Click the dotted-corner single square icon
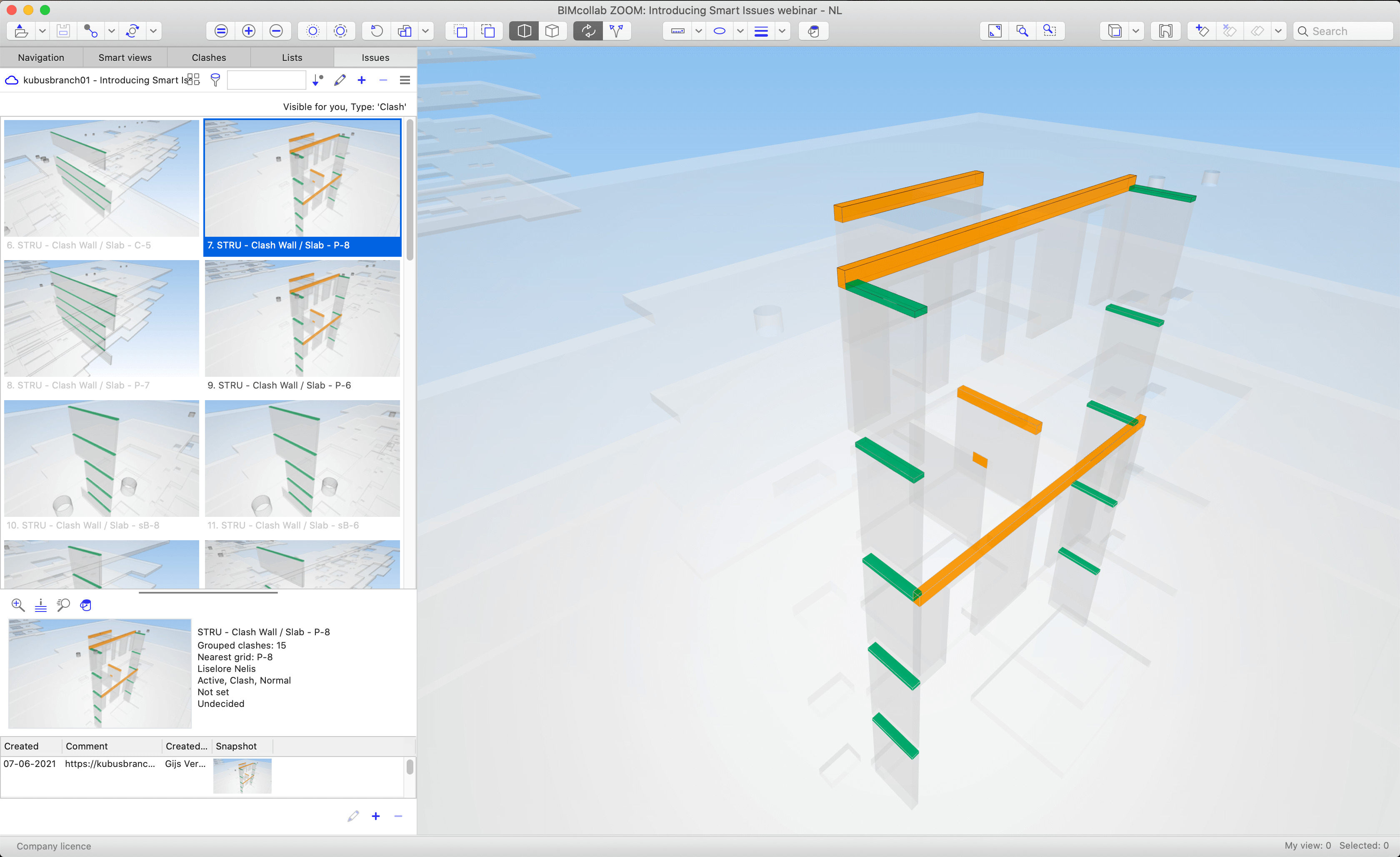1400x857 pixels. (461, 31)
